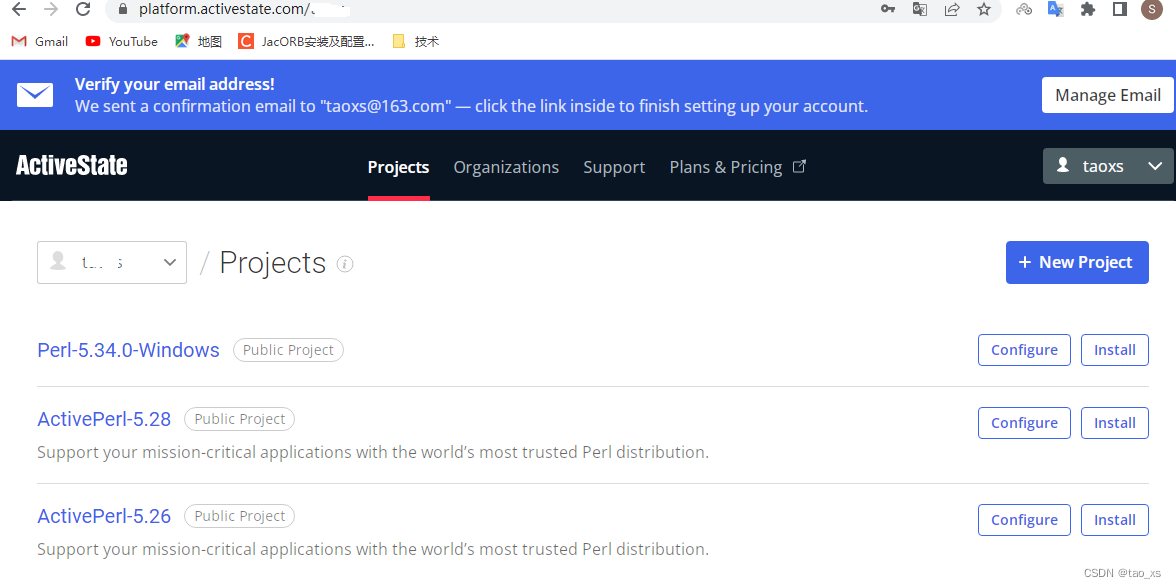Image resolution: width=1176 pixels, height=588 pixels.
Task: Click the ActivePerl-5.26 description text
Action: point(373,549)
